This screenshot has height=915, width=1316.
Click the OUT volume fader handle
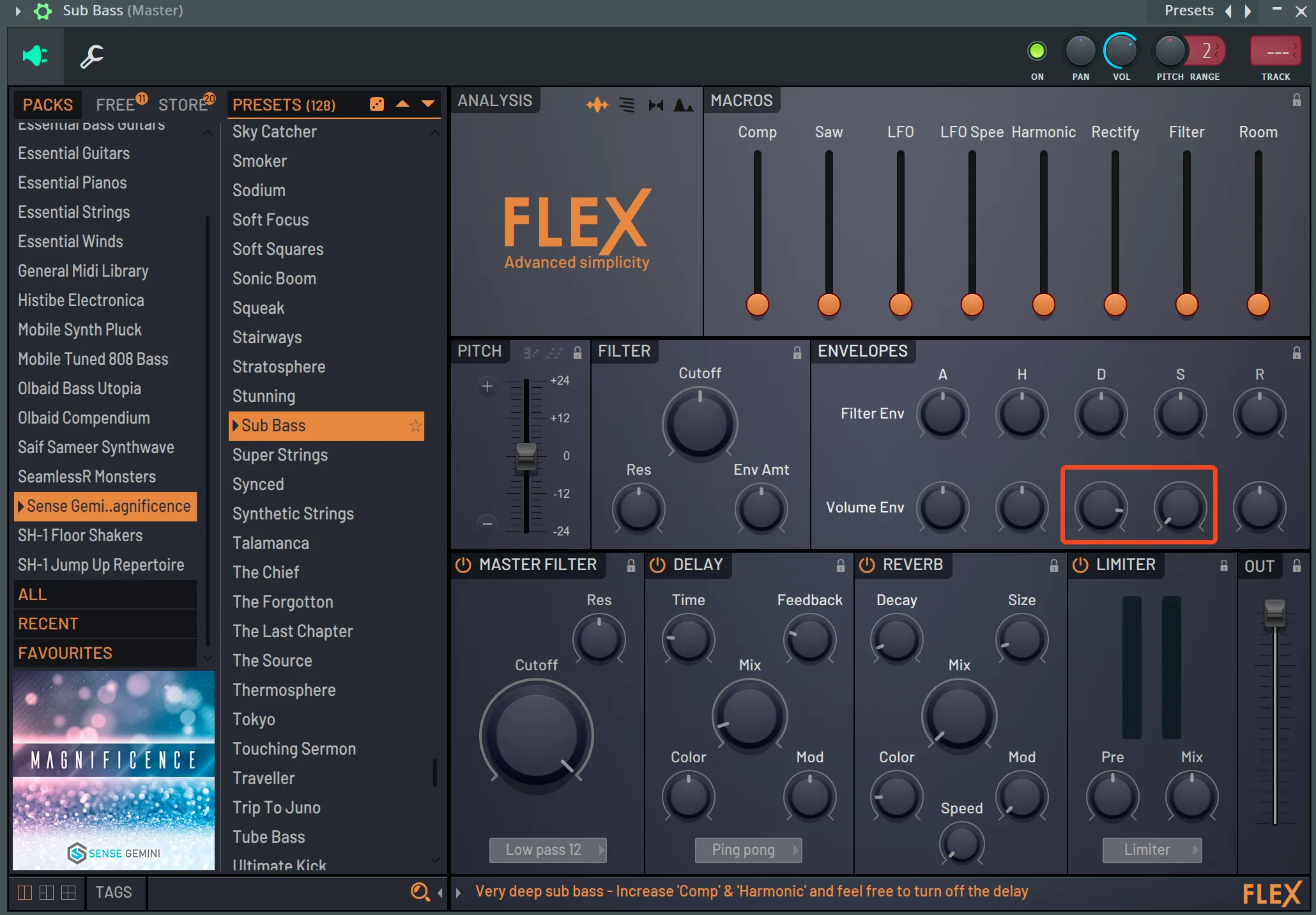click(x=1274, y=612)
